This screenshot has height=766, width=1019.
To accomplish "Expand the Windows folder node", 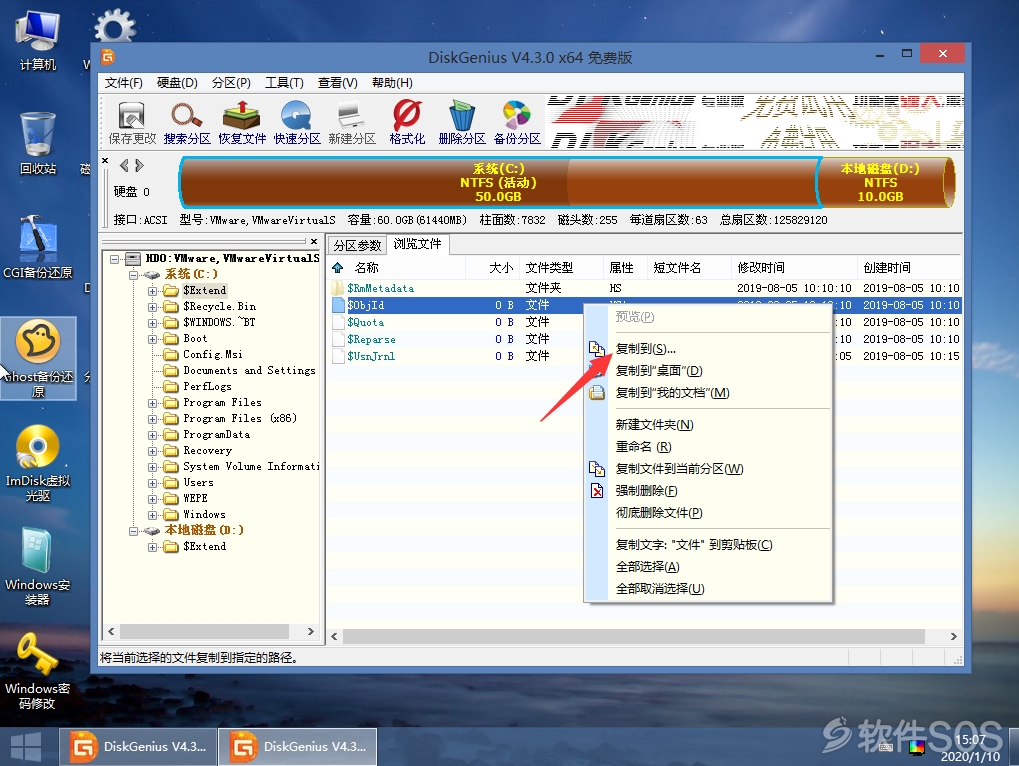I will coord(152,515).
